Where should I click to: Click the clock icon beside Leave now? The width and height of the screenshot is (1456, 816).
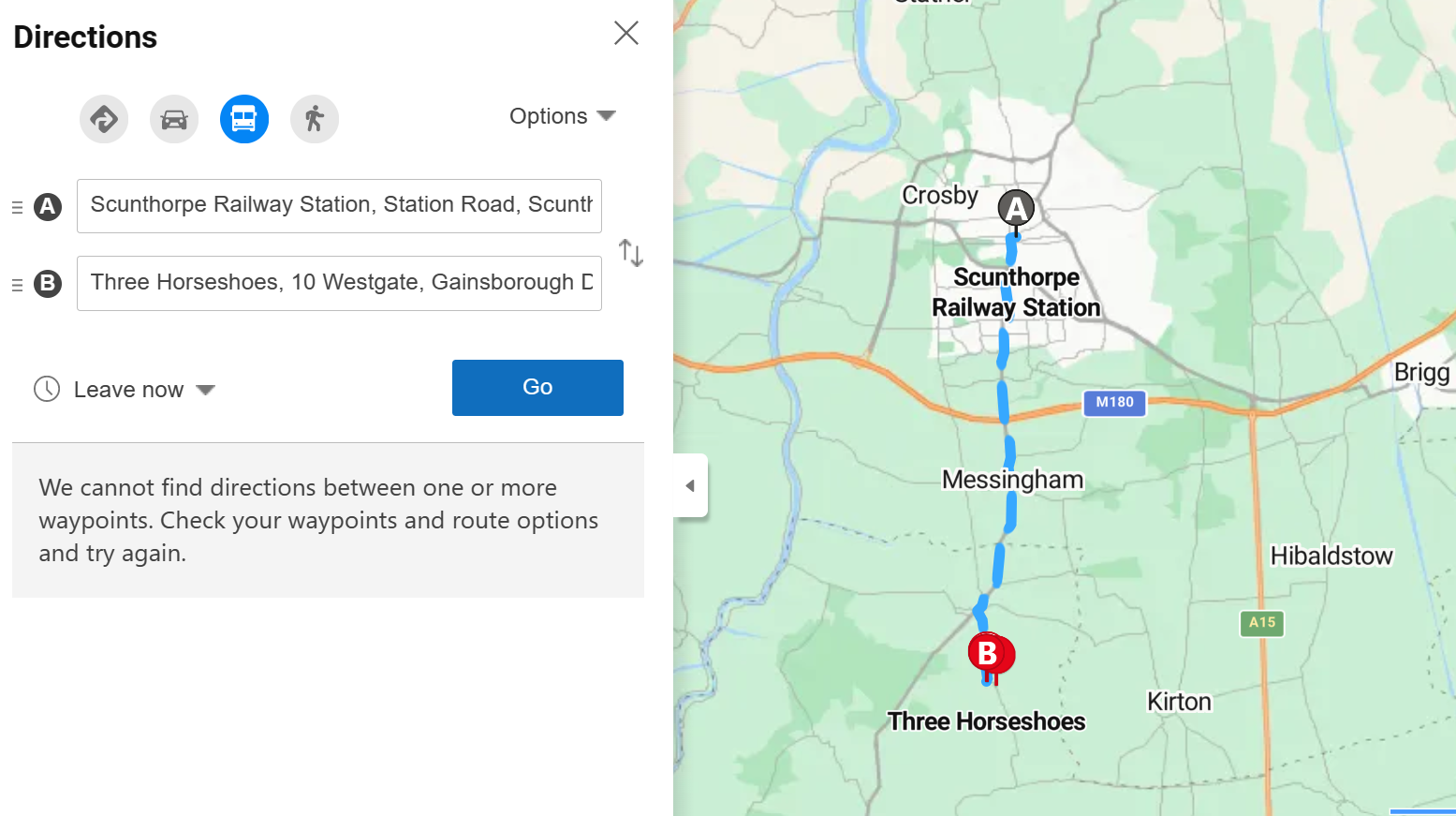(x=47, y=389)
